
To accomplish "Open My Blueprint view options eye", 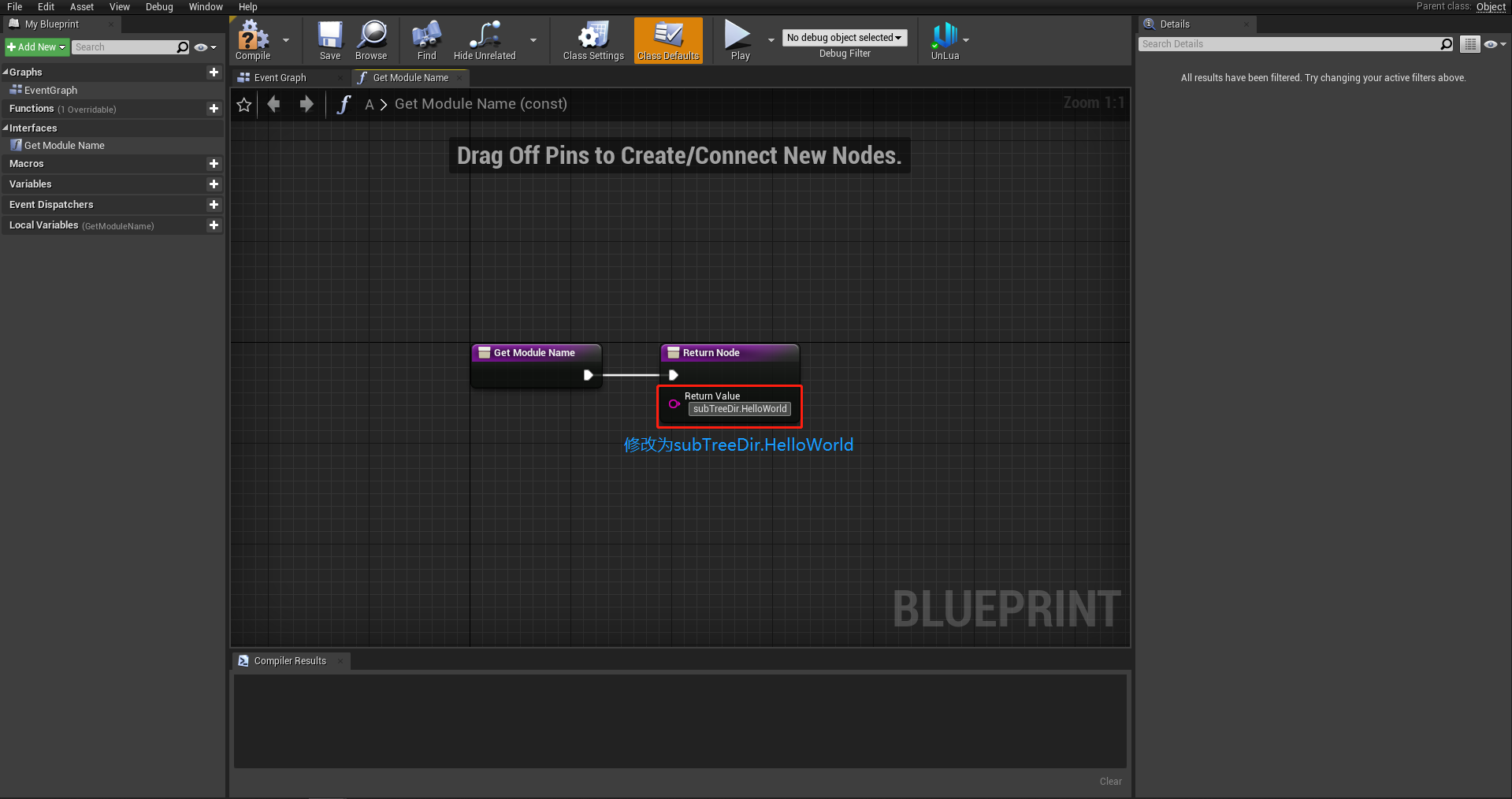I will pos(205,47).
